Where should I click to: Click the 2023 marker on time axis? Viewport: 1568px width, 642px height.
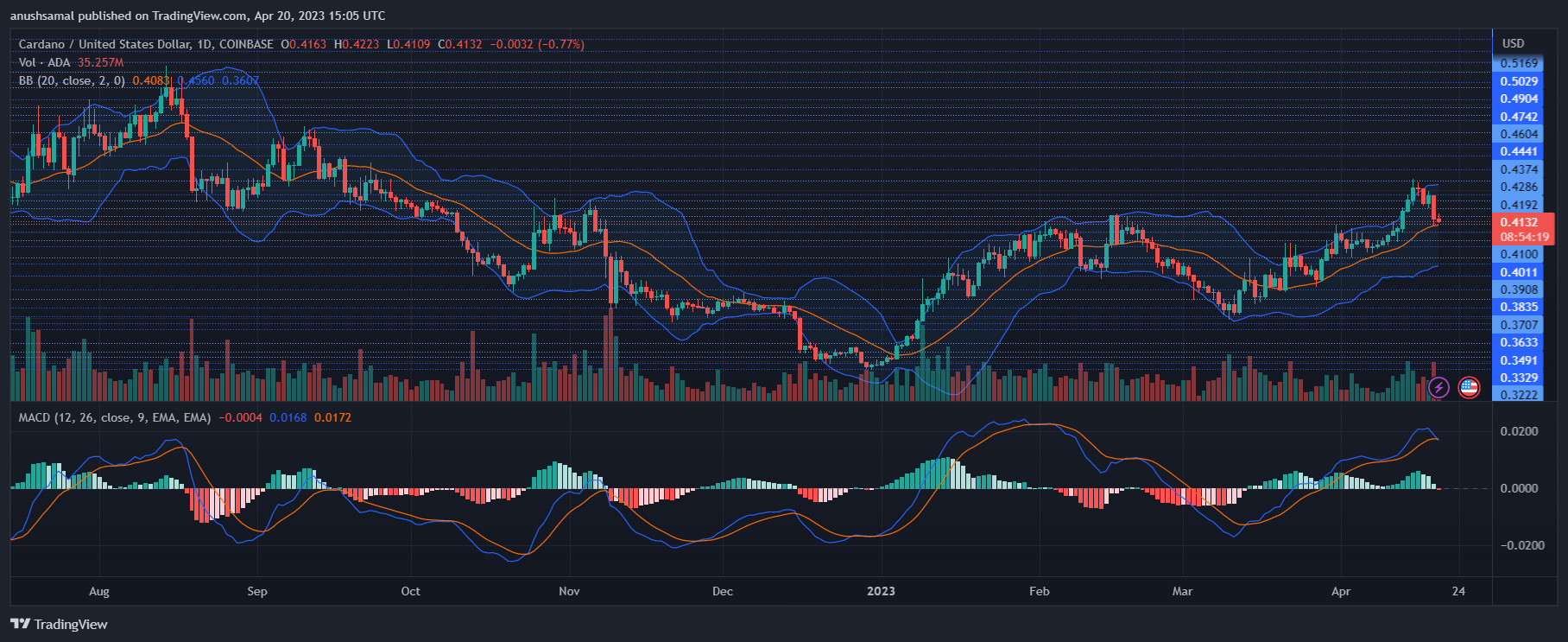pos(881,591)
